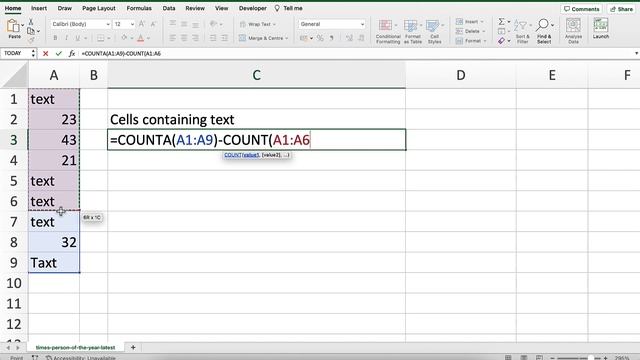The image size is (640, 360).
Task: Click the Format cells button
Action: pos(470,41)
